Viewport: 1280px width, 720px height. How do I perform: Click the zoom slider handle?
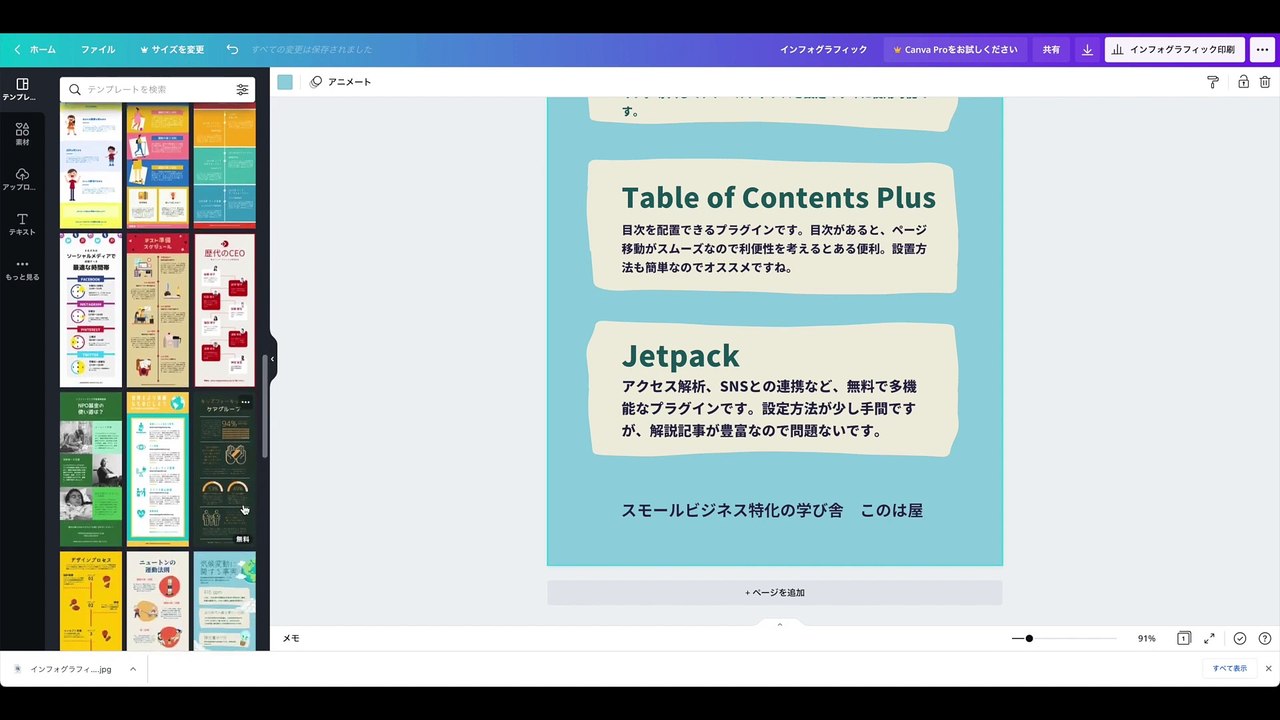coord(1029,638)
